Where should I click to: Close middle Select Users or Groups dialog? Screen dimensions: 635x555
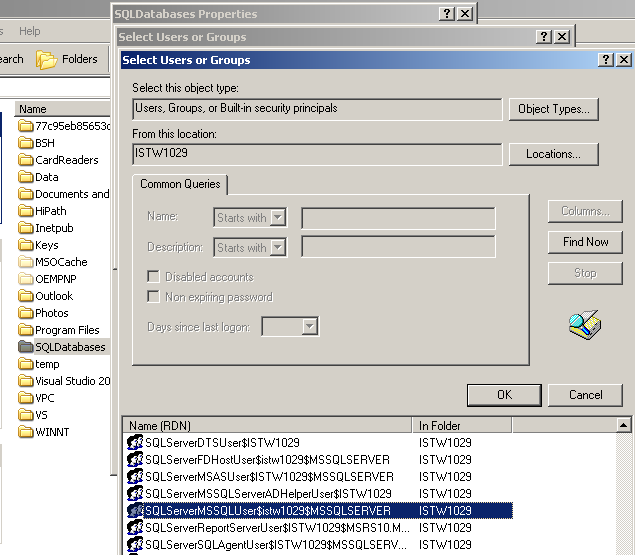pyautogui.click(x=562, y=37)
